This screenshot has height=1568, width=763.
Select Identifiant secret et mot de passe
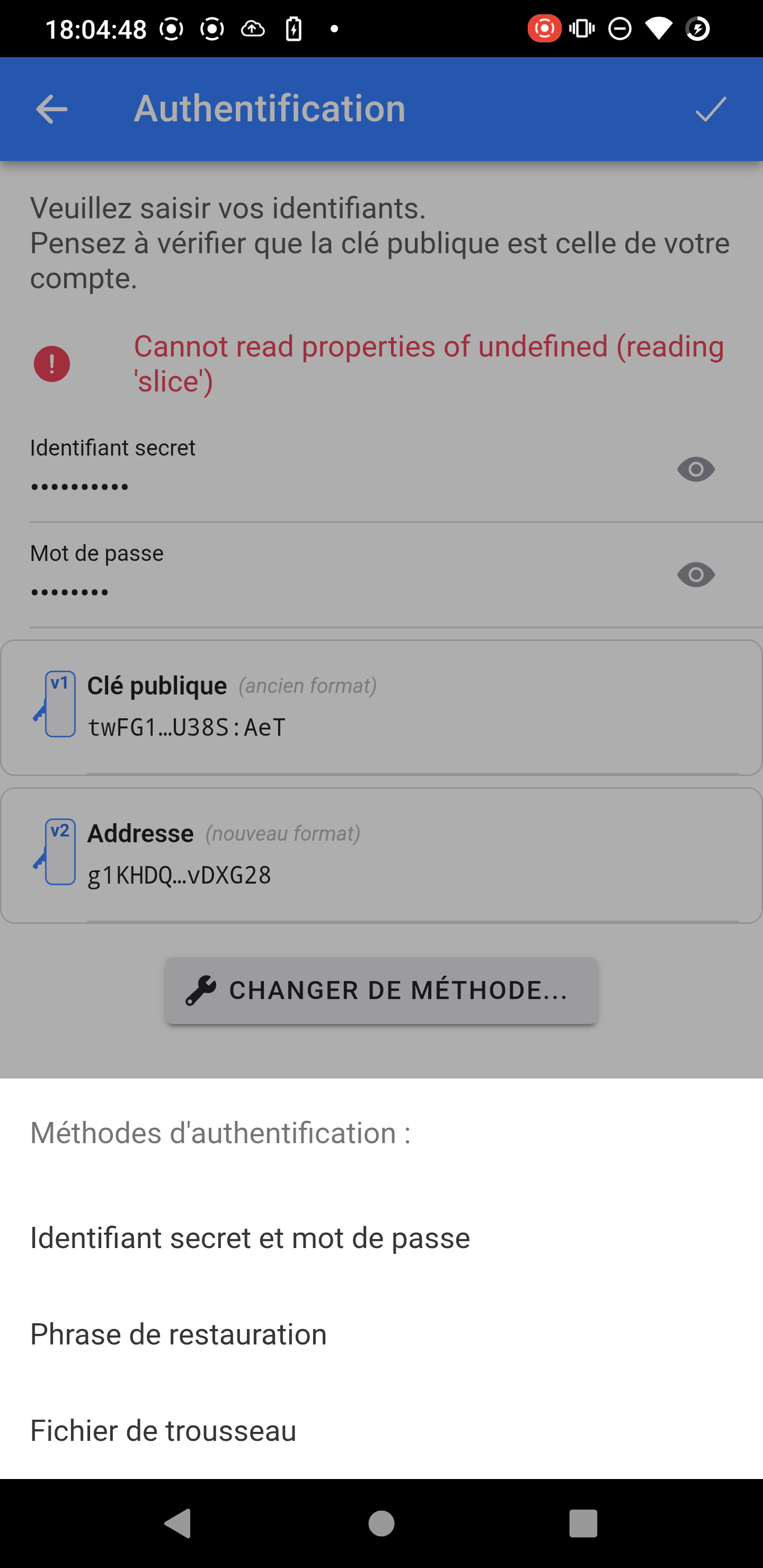(250, 1238)
